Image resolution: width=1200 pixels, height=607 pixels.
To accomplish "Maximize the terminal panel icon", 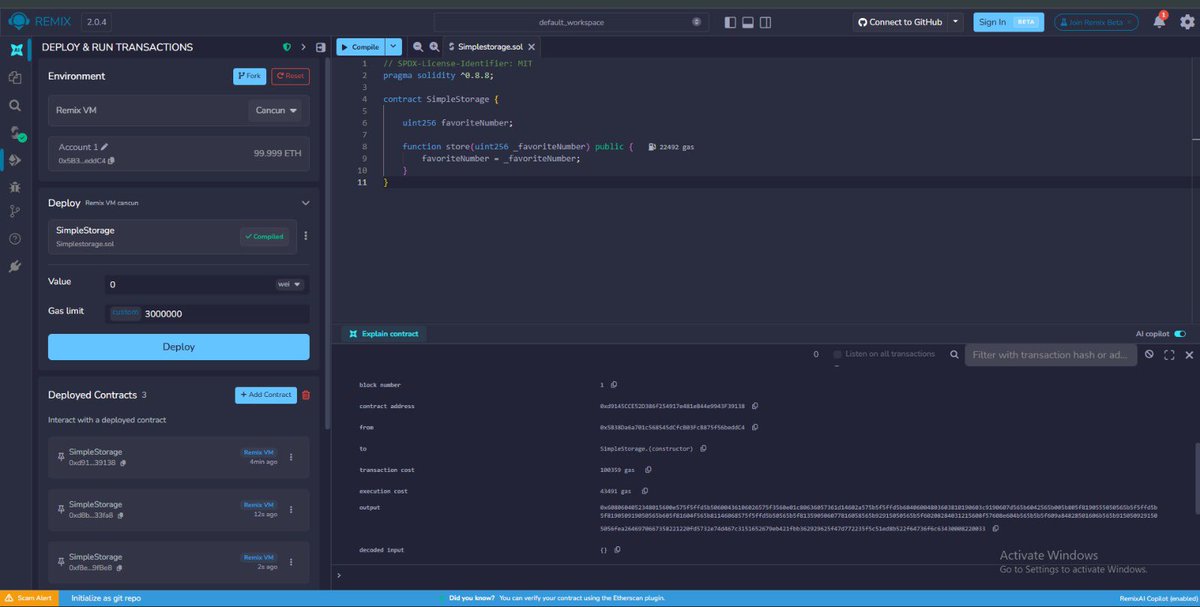I will 1169,355.
